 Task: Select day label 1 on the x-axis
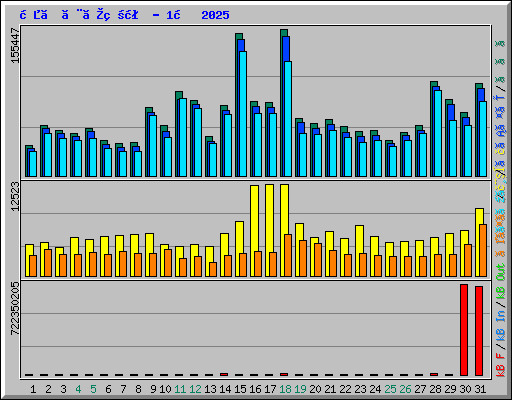click(33, 389)
